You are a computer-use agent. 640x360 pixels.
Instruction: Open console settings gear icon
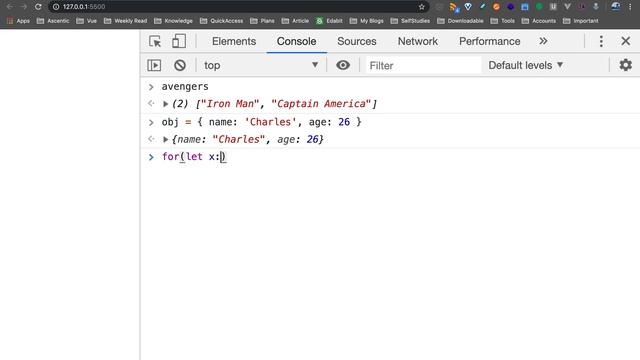pyautogui.click(x=625, y=65)
